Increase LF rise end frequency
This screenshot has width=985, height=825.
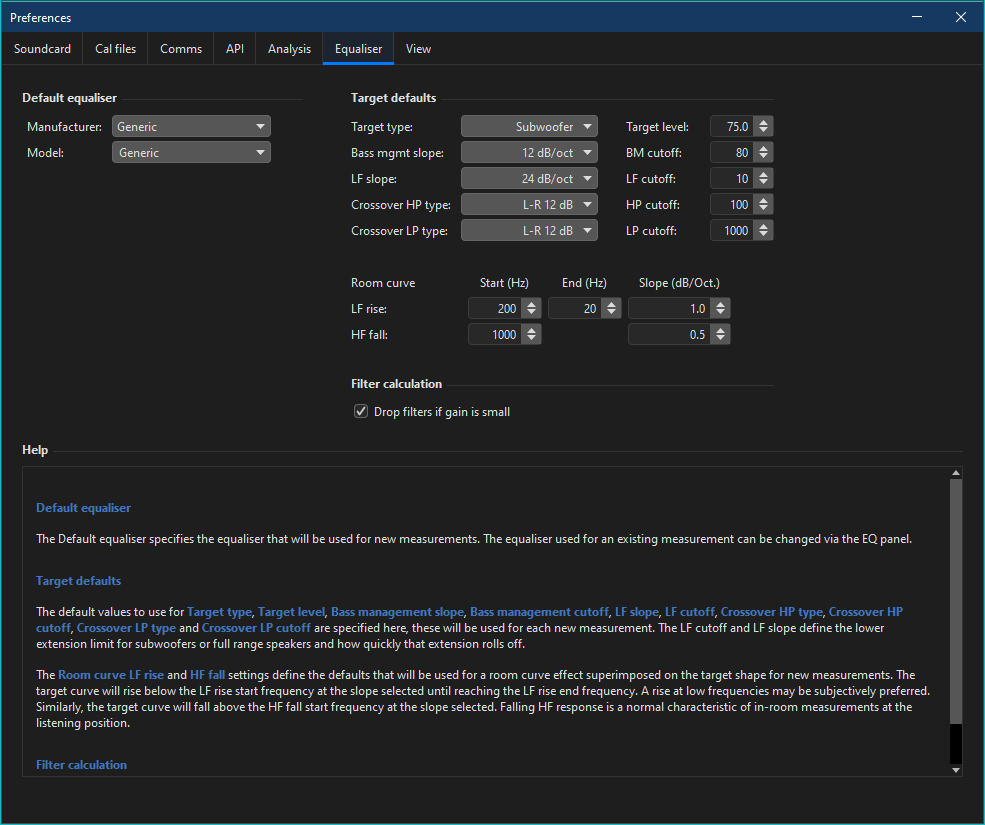click(x=612, y=304)
